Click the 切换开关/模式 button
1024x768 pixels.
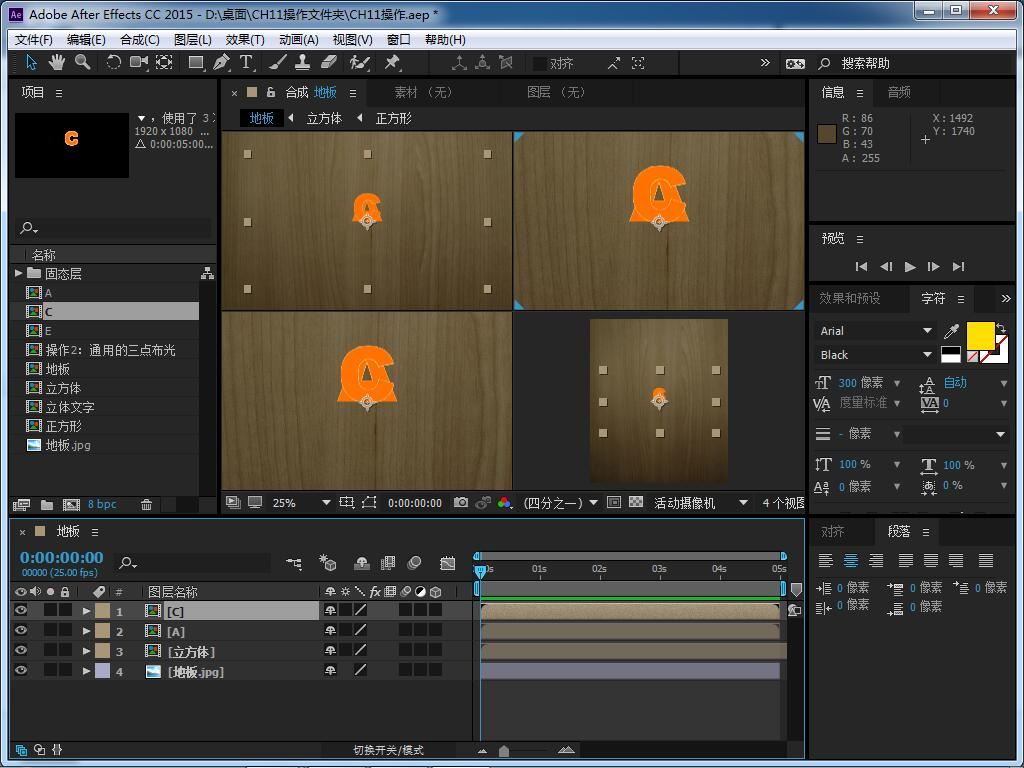tap(388, 750)
